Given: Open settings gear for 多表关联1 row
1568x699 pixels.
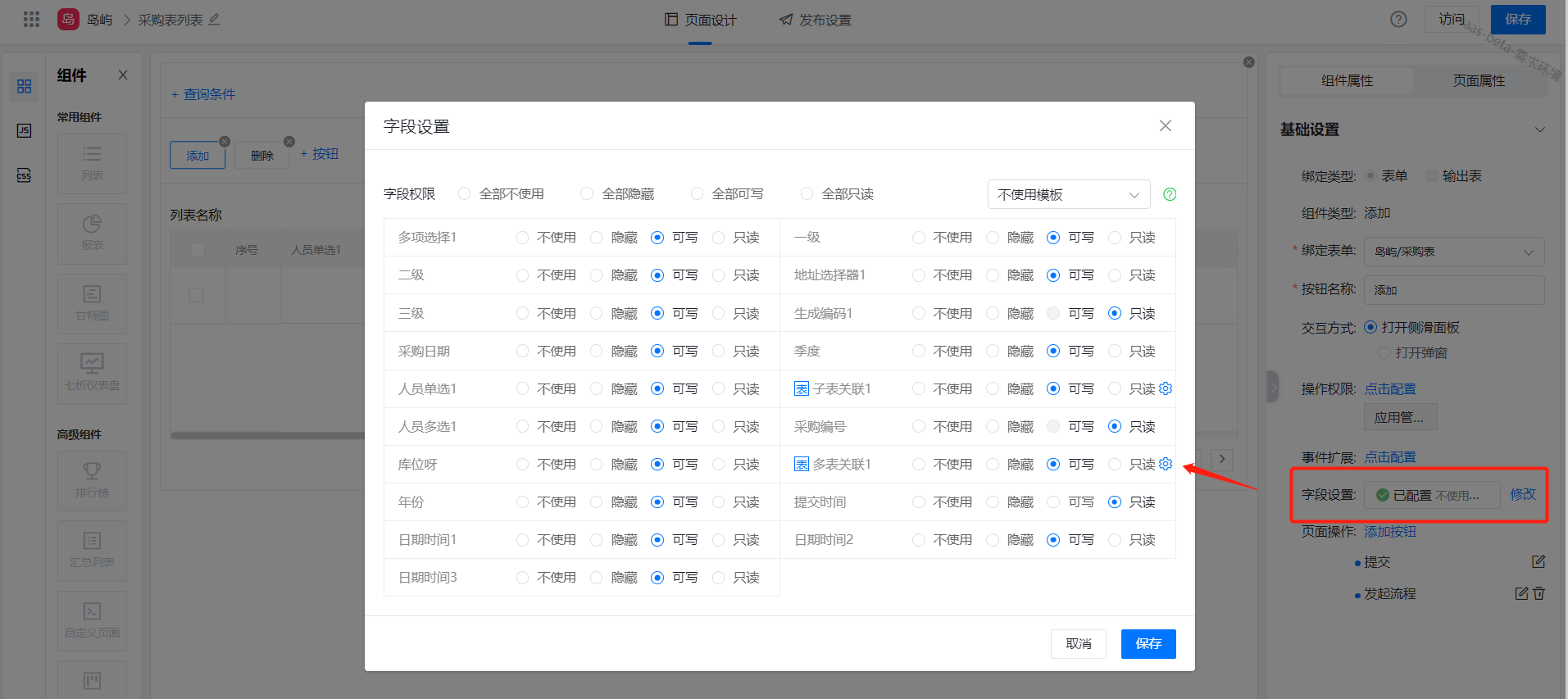Looking at the screenshot, I should tap(1166, 464).
